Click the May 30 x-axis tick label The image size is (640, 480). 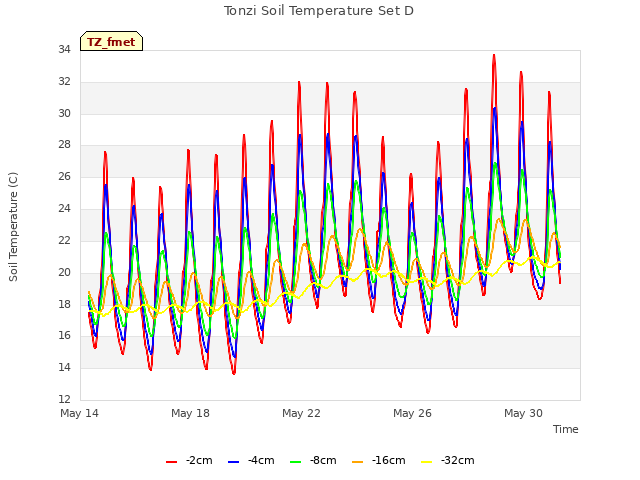click(x=524, y=413)
